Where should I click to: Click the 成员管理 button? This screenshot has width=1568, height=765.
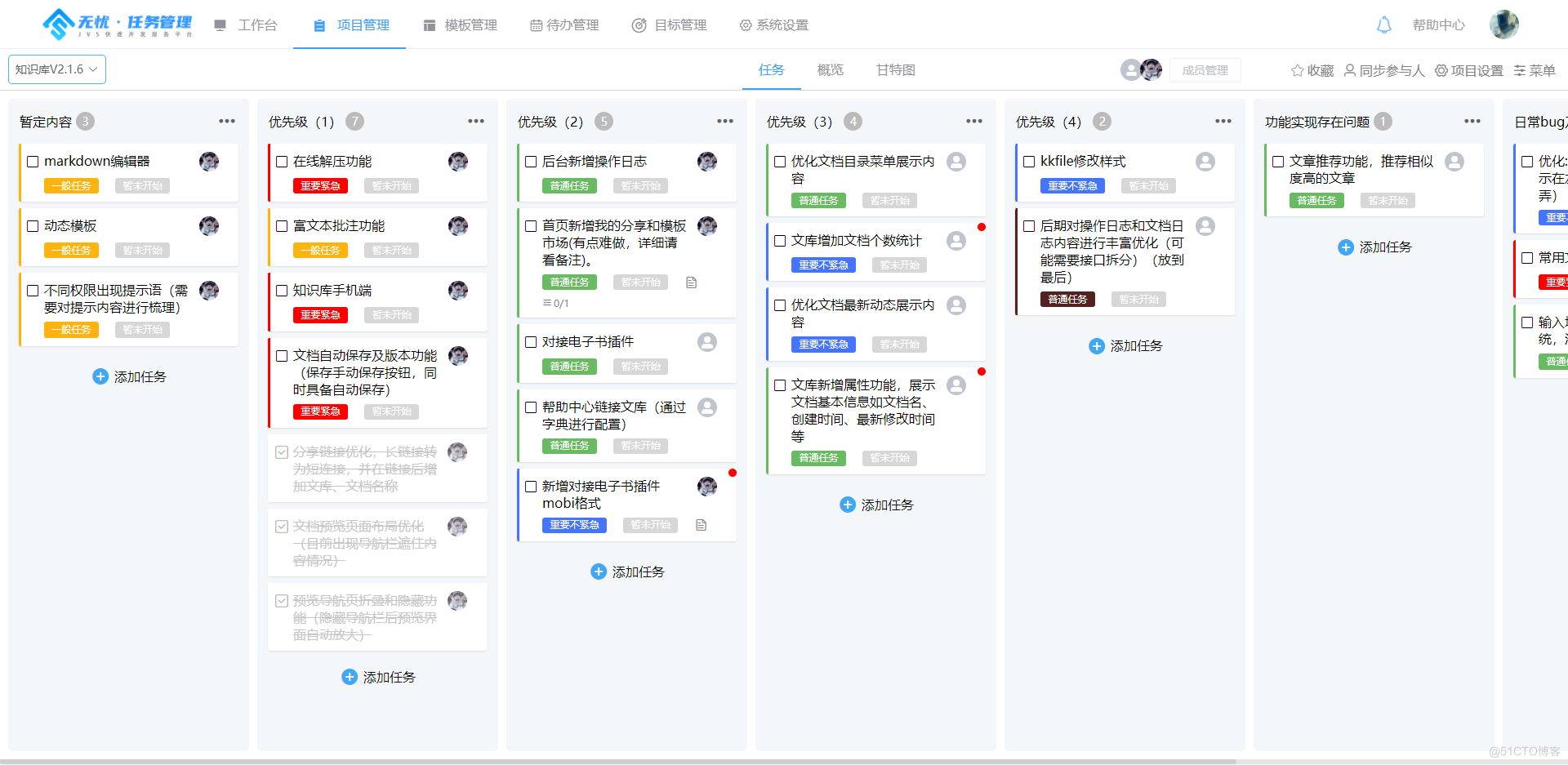(1205, 70)
